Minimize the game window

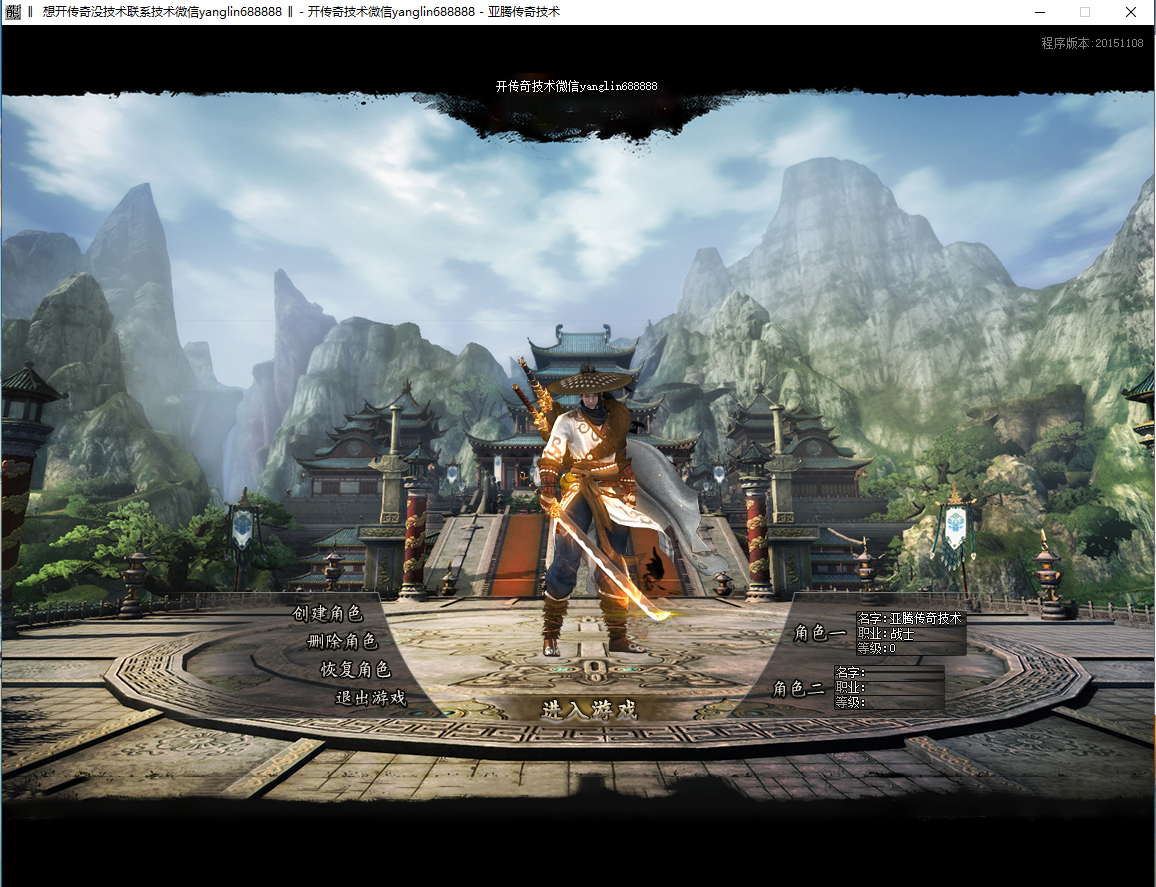(x=1040, y=12)
